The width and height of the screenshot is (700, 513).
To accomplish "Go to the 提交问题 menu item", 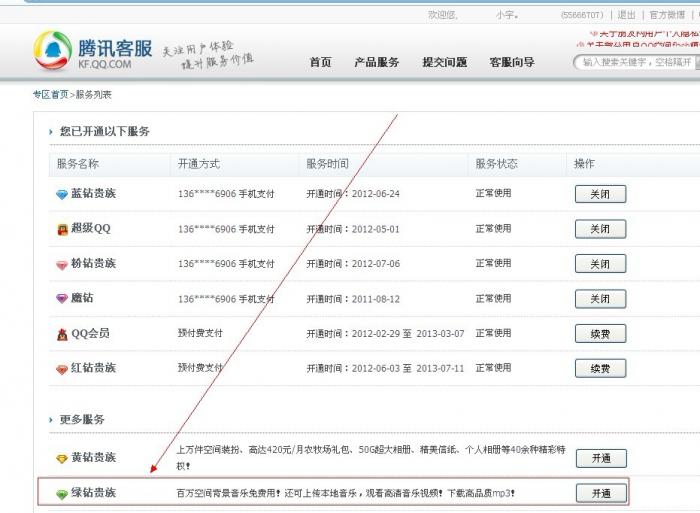I will point(445,62).
